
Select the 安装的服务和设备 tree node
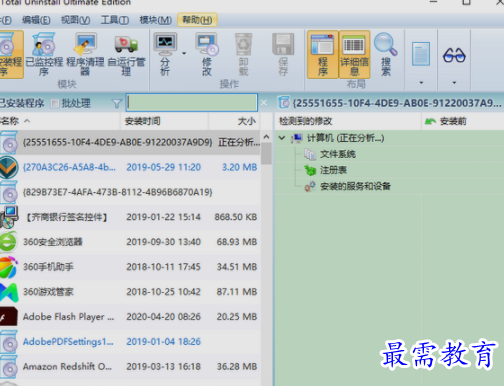pos(355,186)
